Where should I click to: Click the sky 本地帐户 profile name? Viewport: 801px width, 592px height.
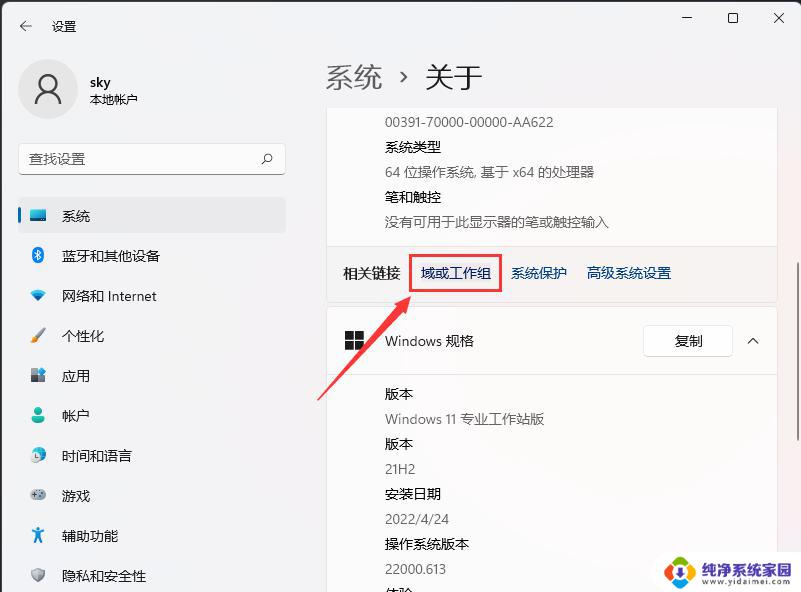coord(113,90)
